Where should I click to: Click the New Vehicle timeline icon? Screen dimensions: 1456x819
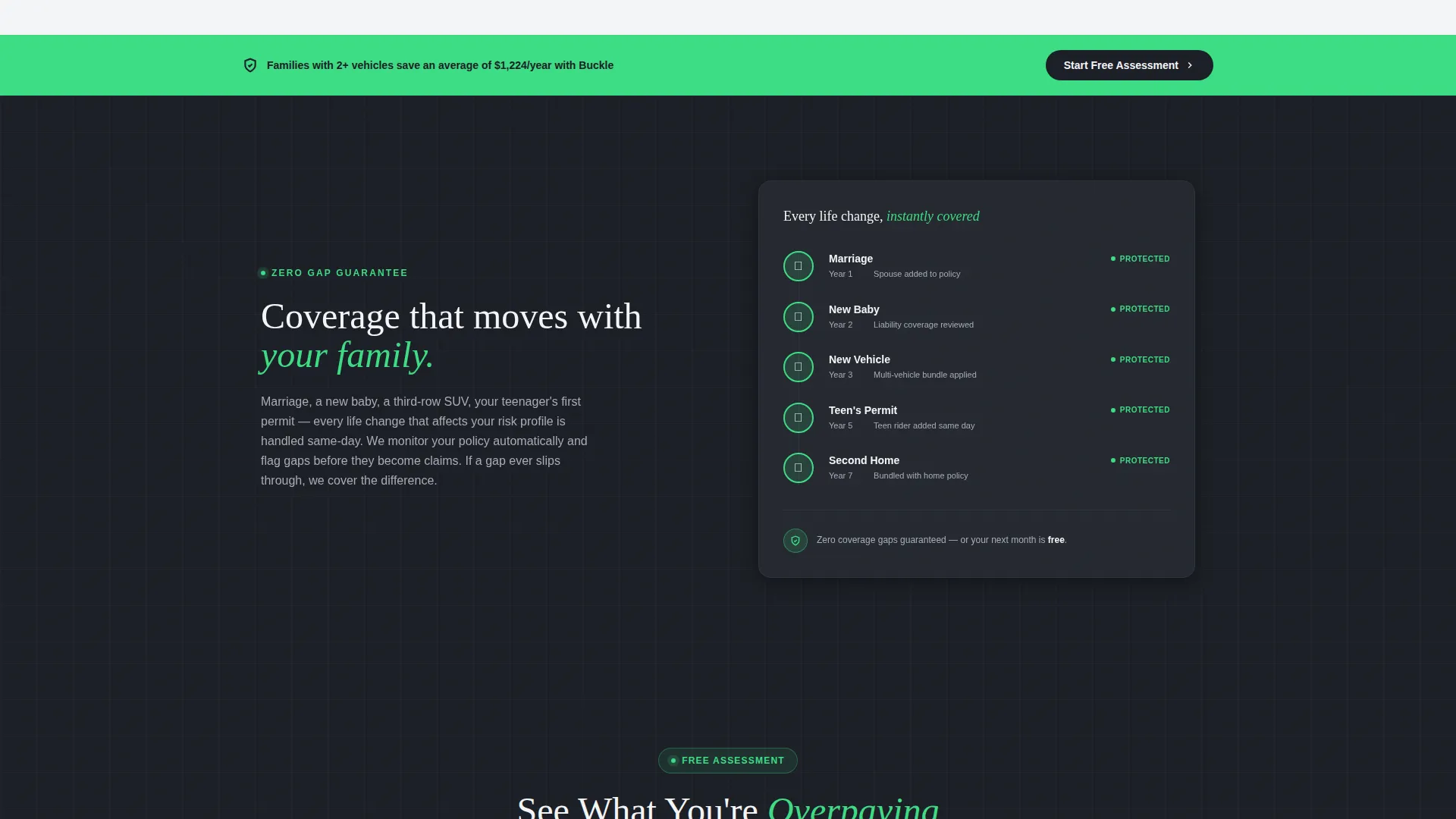coord(798,367)
